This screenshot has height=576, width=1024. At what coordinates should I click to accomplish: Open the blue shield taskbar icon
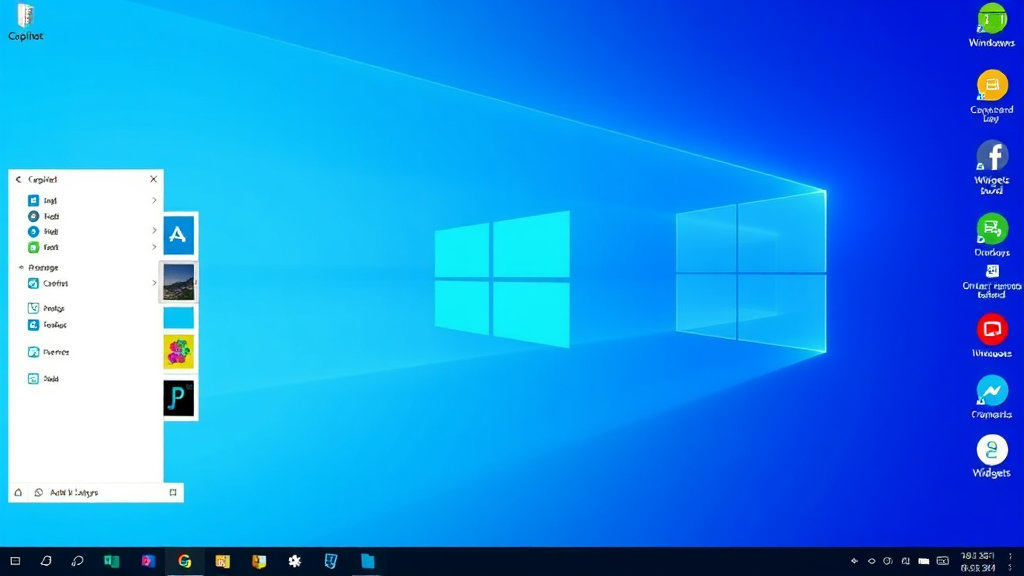[331, 561]
